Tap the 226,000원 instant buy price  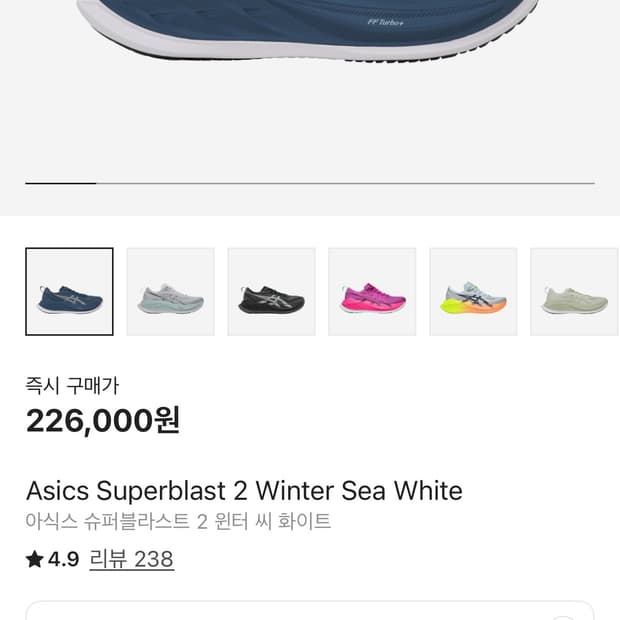click(102, 420)
